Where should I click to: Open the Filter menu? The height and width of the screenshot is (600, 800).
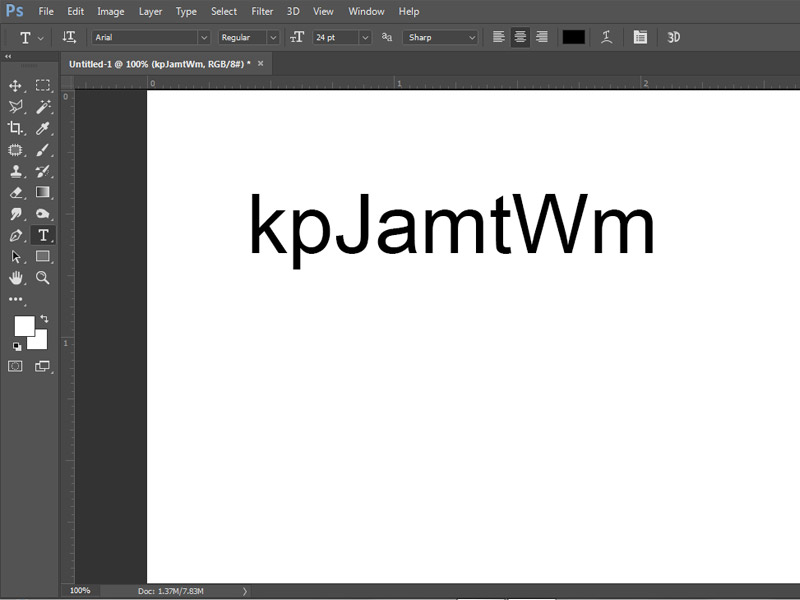click(262, 11)
